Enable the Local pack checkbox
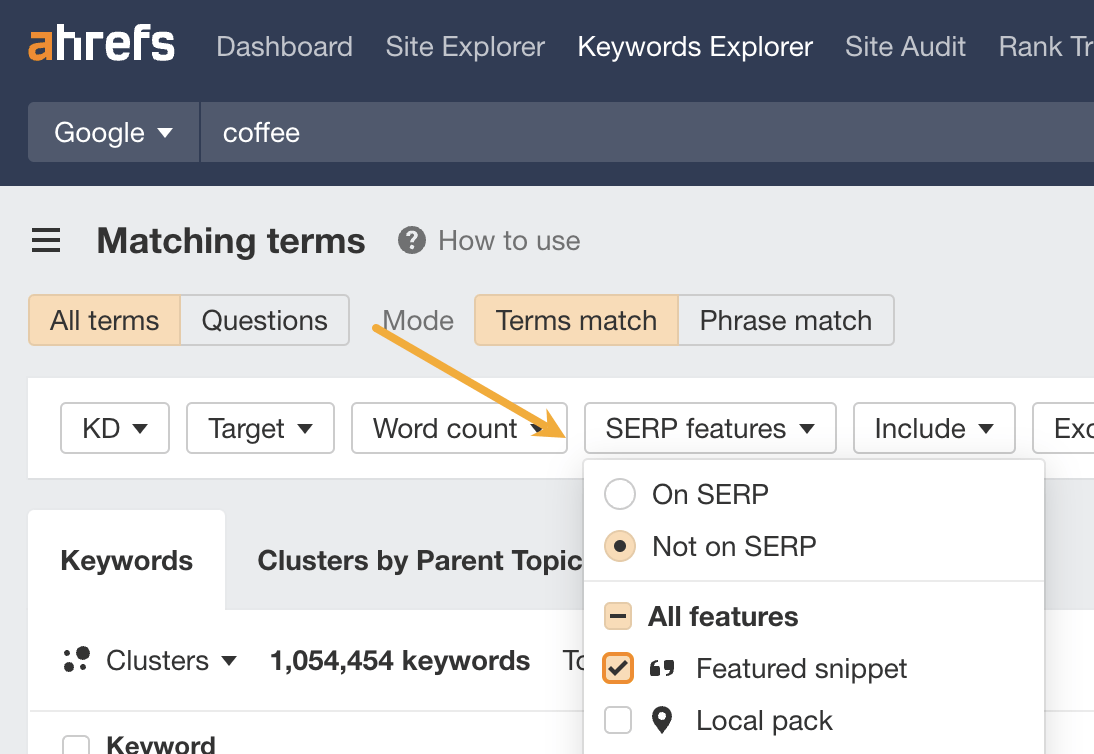1094x754 pixels. click(x=618, y=720)
